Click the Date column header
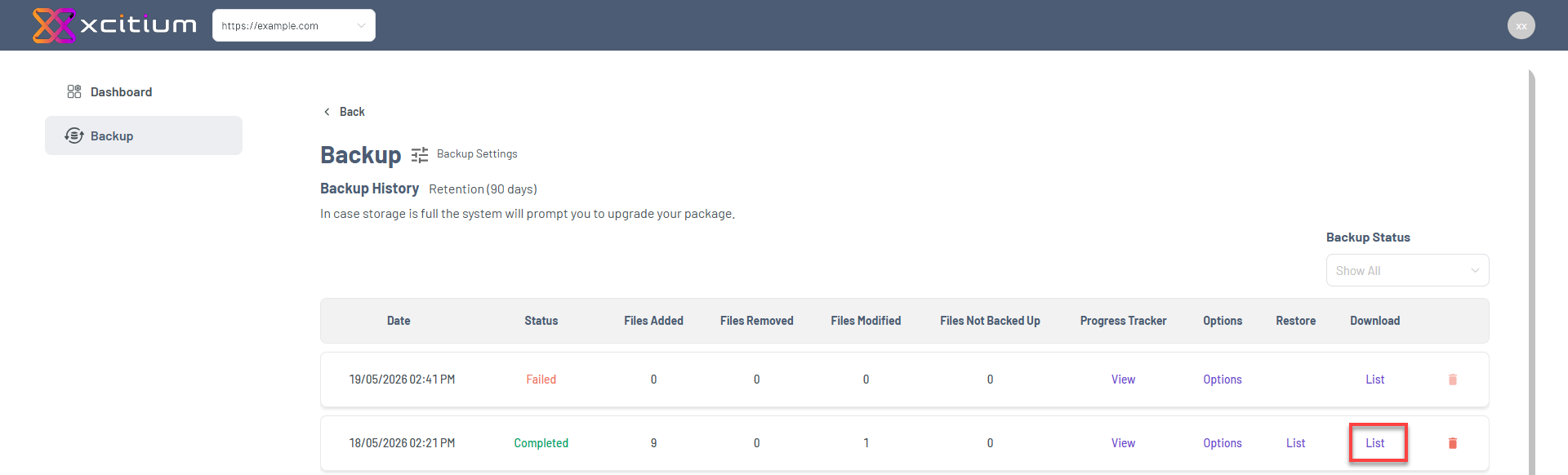 [399, 321]
